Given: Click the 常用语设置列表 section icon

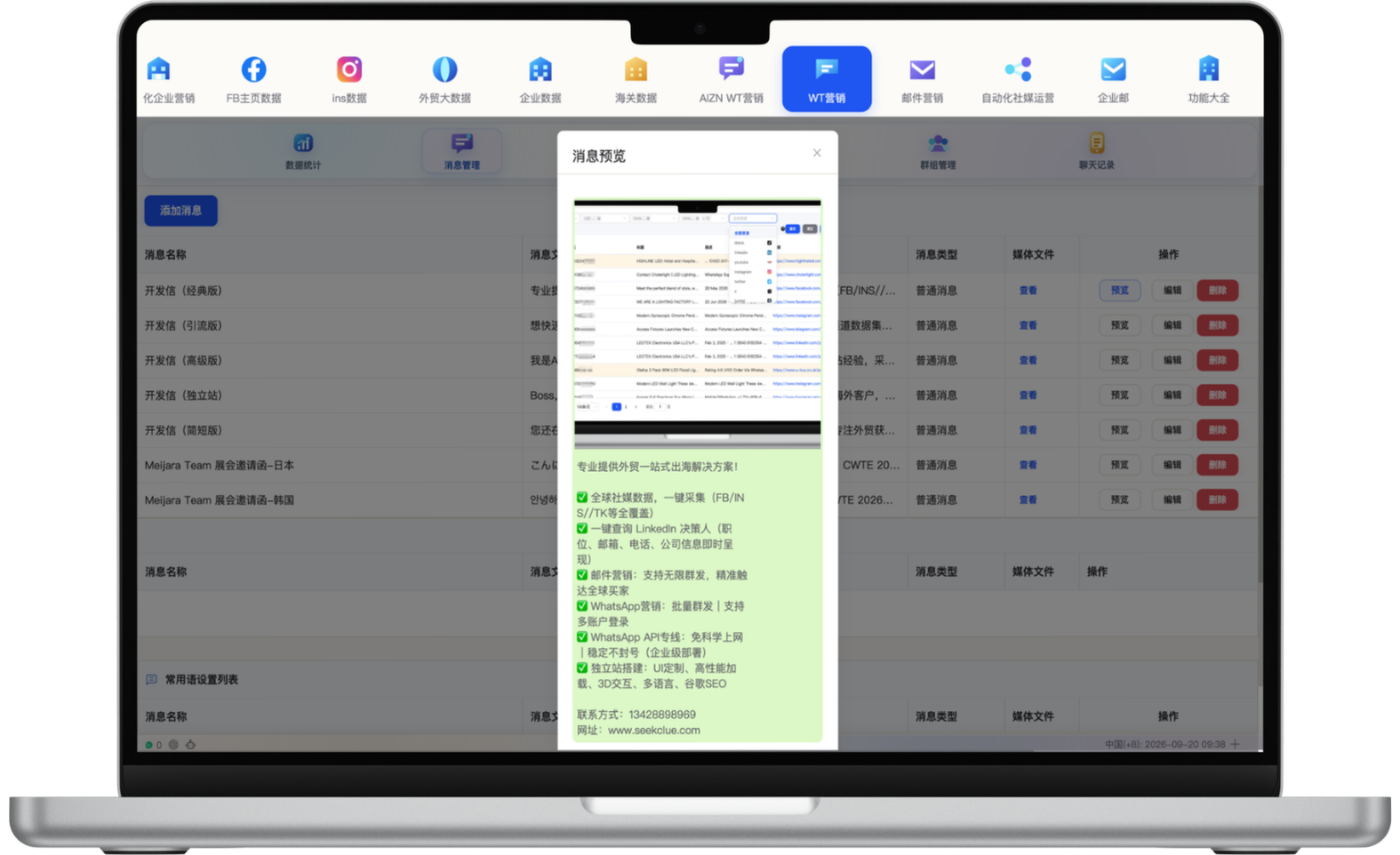Looking at the screenshot, I should click(151, 680).
